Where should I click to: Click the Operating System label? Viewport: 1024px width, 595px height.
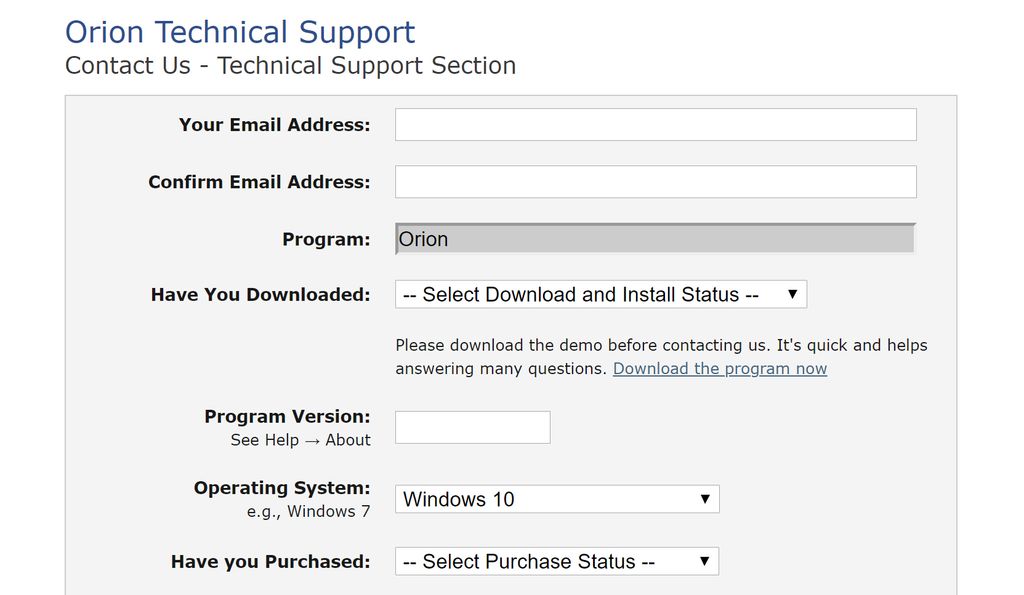point(282,488)
